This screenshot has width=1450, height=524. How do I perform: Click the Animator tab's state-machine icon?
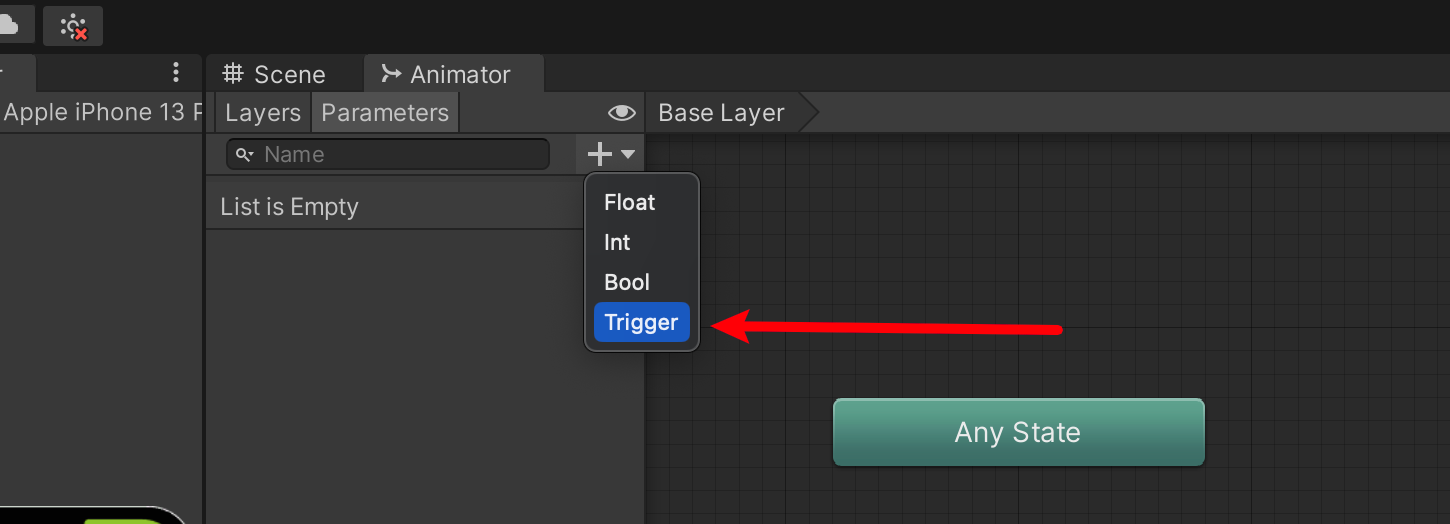click(392, 74)
